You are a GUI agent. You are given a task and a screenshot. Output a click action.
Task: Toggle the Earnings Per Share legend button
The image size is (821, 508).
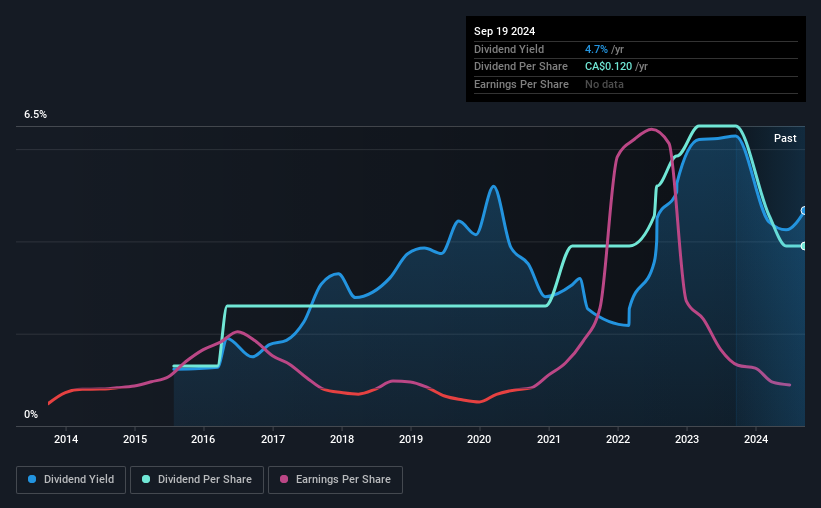pyautogui.click(x=336, y=480)
